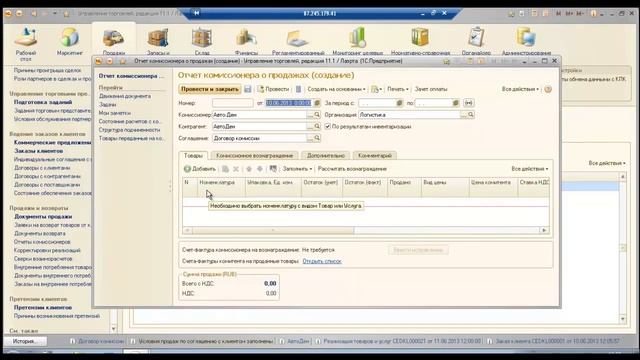
Task: Open Претензии клиентов in the left panel
Action: tap(43, 307)
